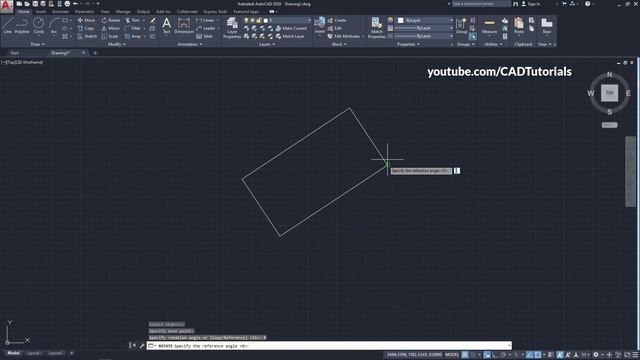Click the Move tool
Screen dimensions: 640x360
tap(86, 20)
